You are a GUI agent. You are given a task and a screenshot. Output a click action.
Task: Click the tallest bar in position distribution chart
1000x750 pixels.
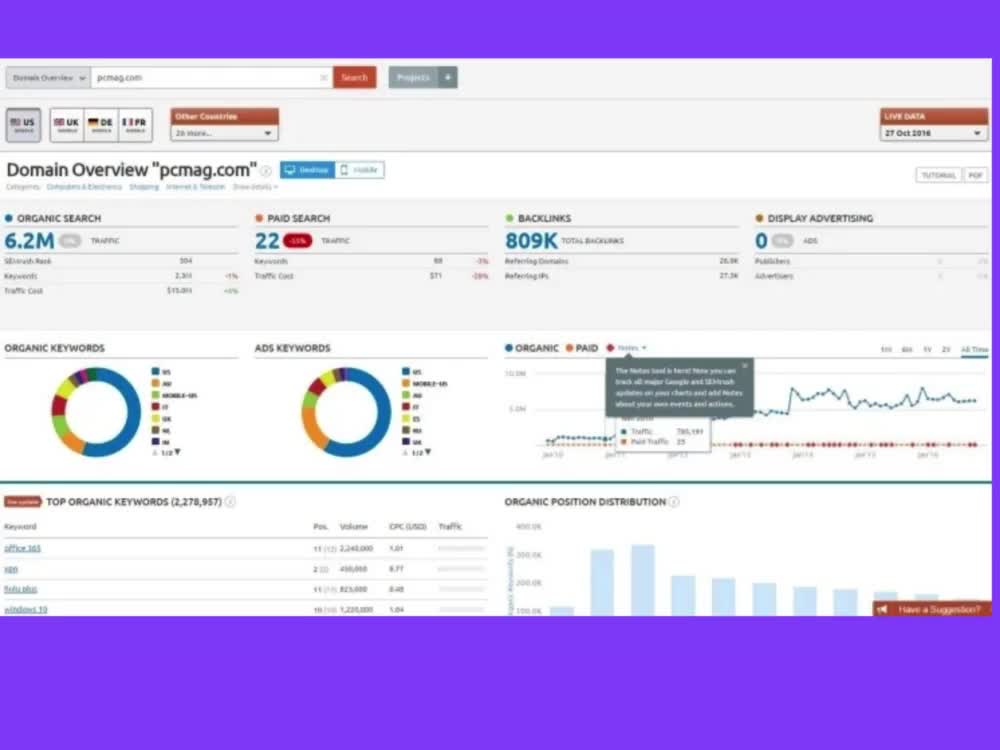click(643, 580)
